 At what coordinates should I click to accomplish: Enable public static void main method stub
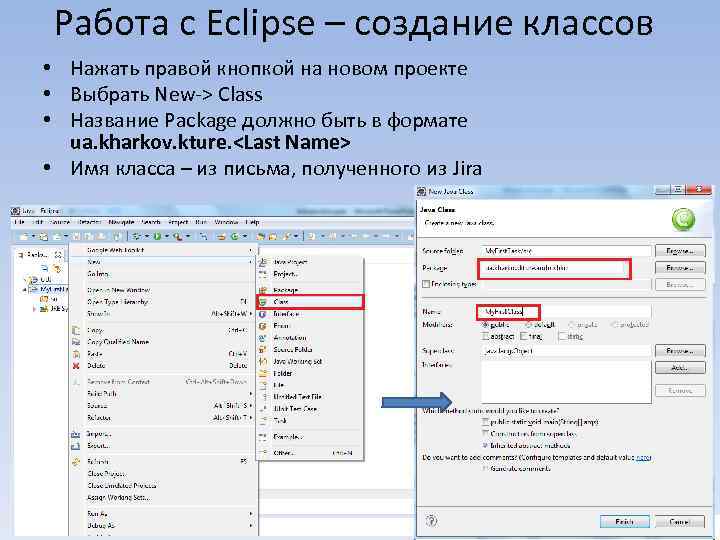(x=485, y=422)
